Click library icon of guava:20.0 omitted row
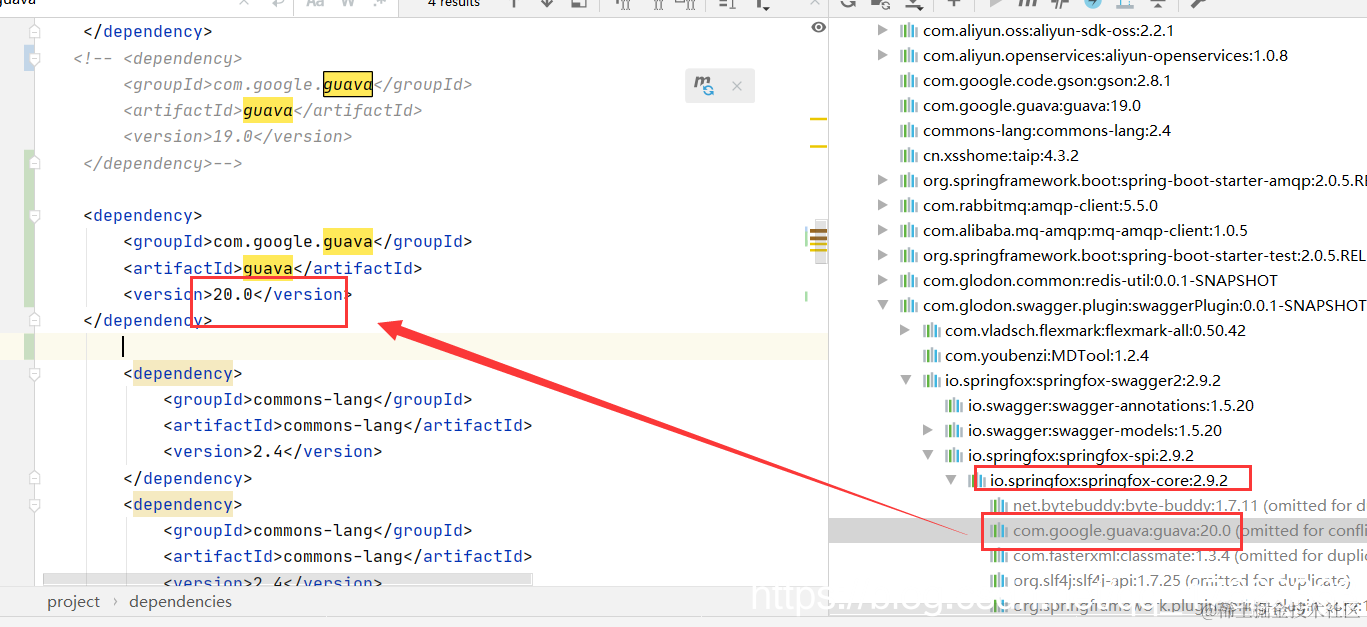 (x=998, y=531)
